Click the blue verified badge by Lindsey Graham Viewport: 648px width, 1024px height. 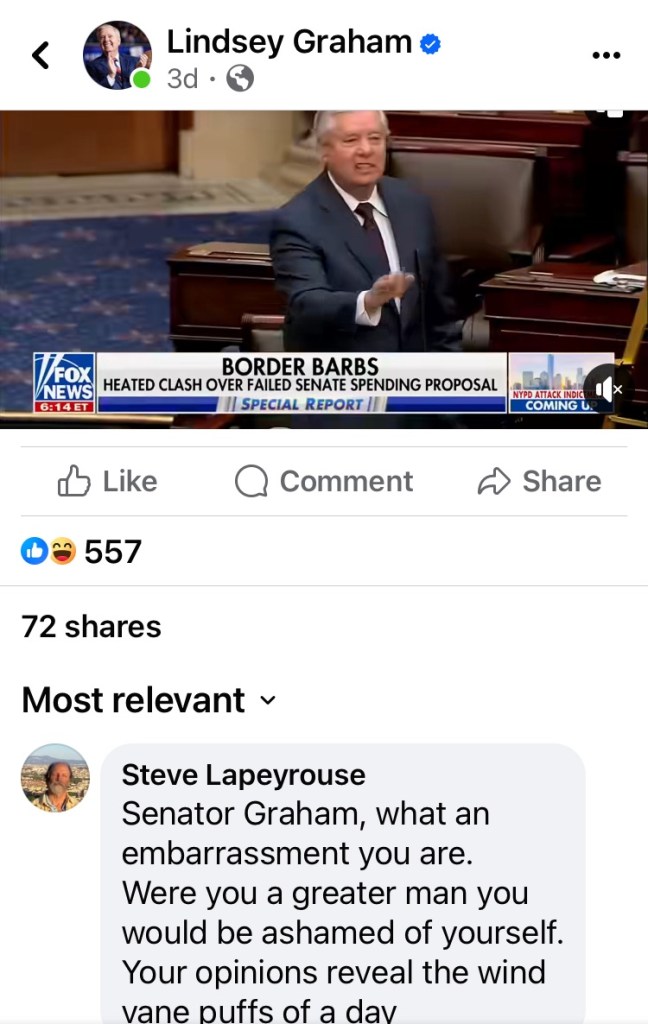point(430,44)
